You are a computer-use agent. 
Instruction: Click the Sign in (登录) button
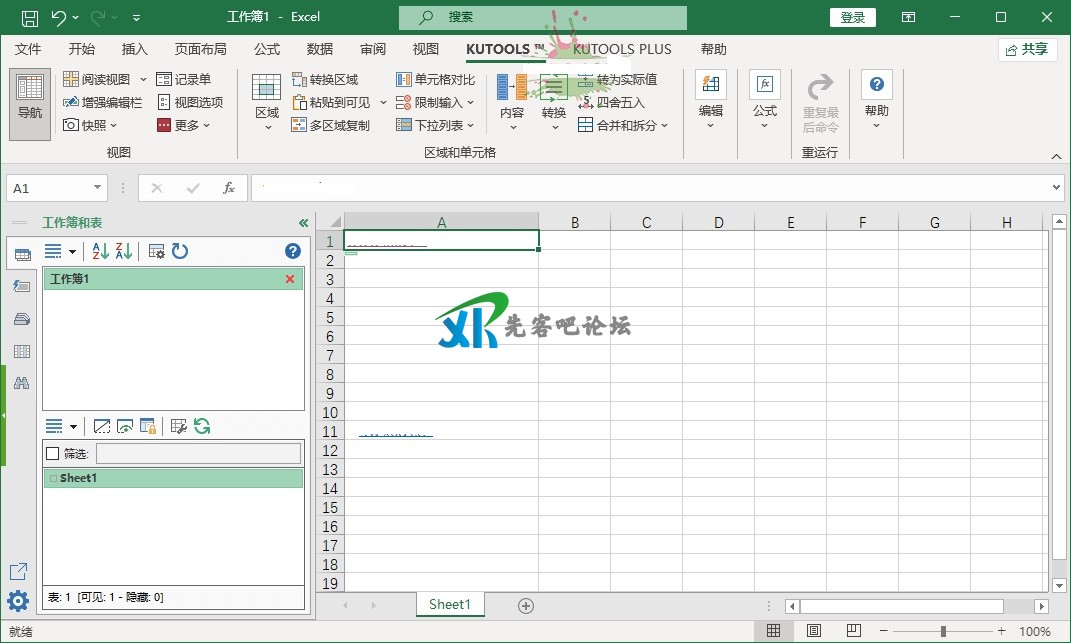pos(853,17)
